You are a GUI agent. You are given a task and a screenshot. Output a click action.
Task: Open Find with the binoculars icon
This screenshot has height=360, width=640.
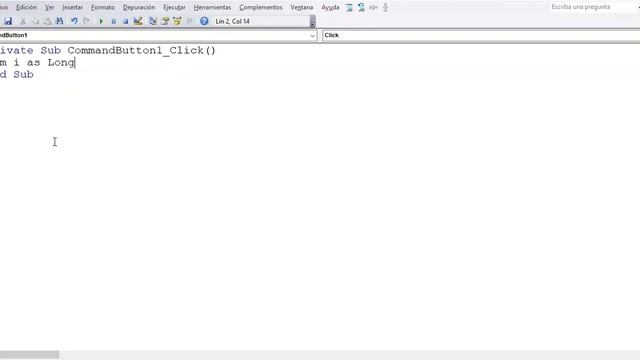pos(60,21)
